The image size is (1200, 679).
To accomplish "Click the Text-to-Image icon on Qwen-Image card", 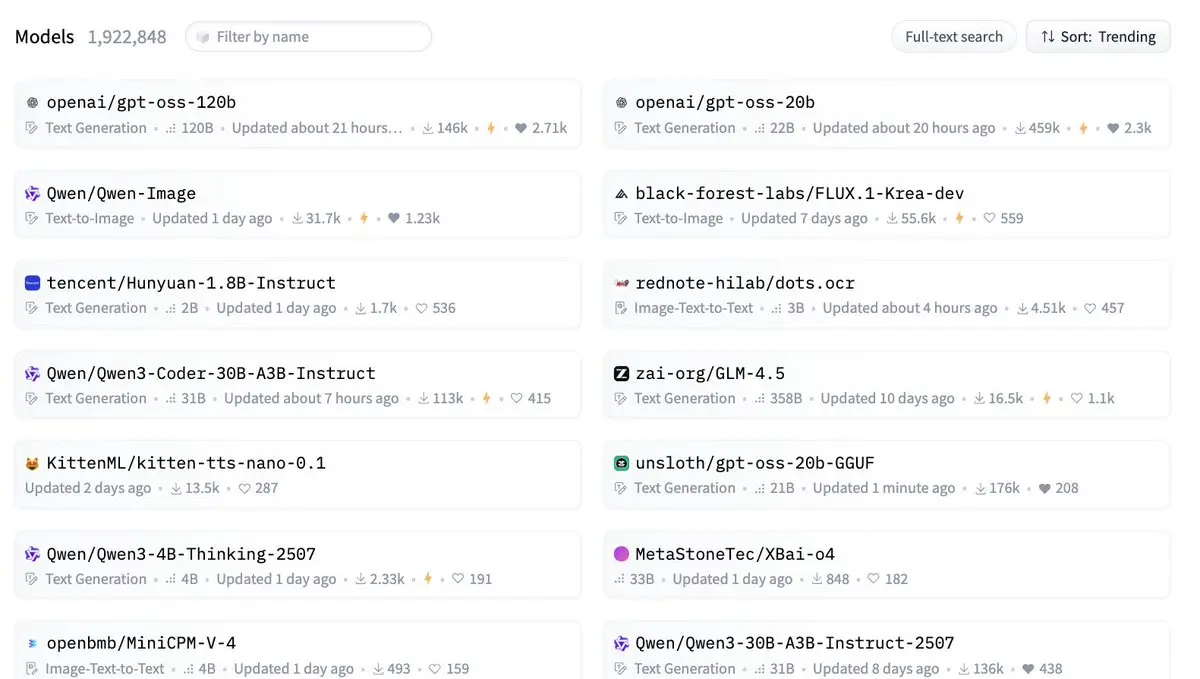I will (32, 218).
